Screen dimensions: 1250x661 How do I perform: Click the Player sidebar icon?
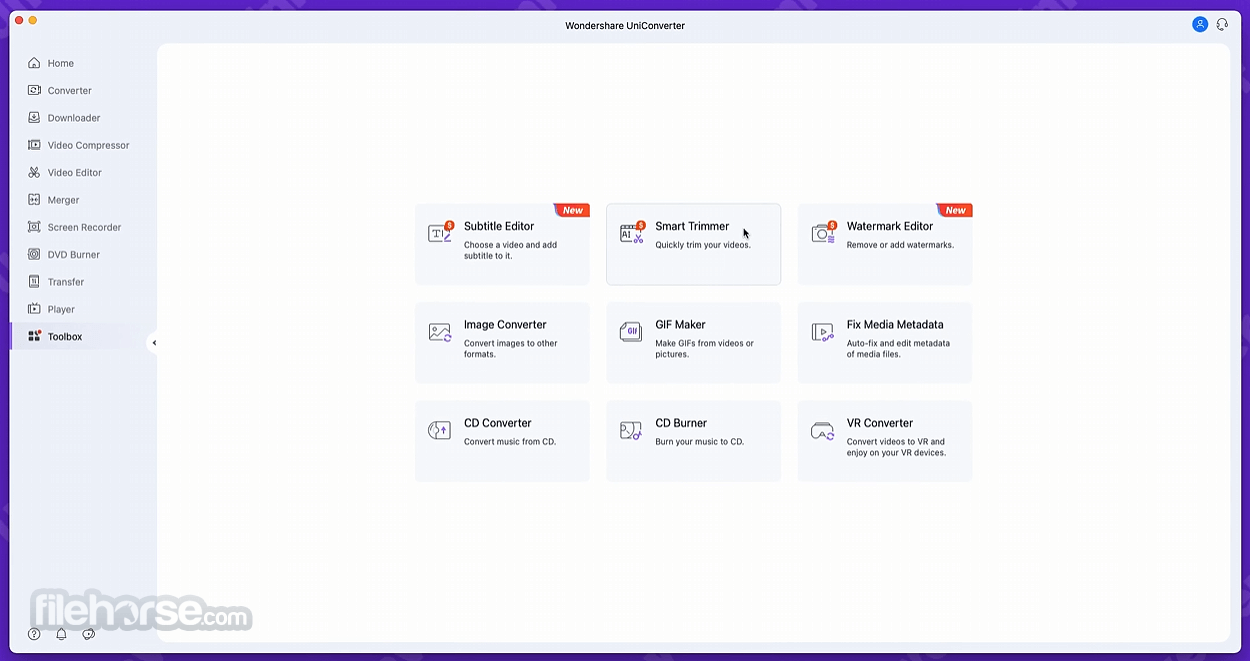[34, 309]
